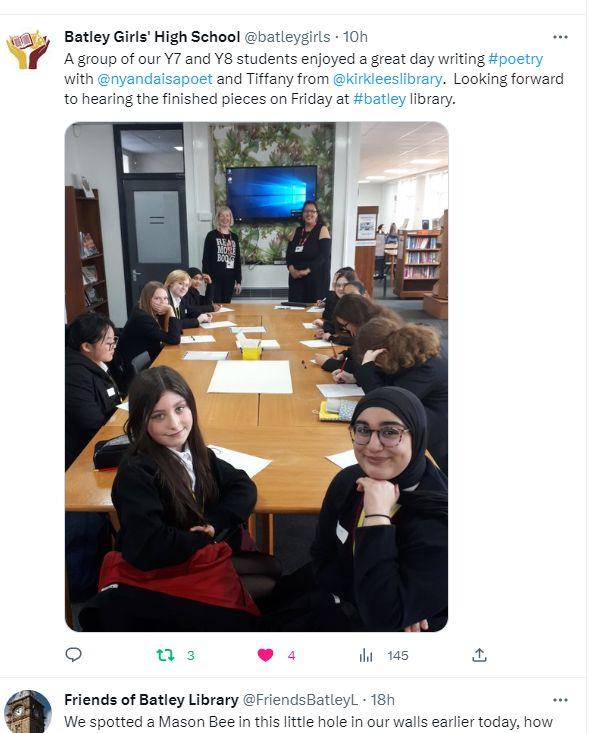
Task: Open the three-dot menu on Friends of Batley Library tweet
Action: [x=560, y=700]
